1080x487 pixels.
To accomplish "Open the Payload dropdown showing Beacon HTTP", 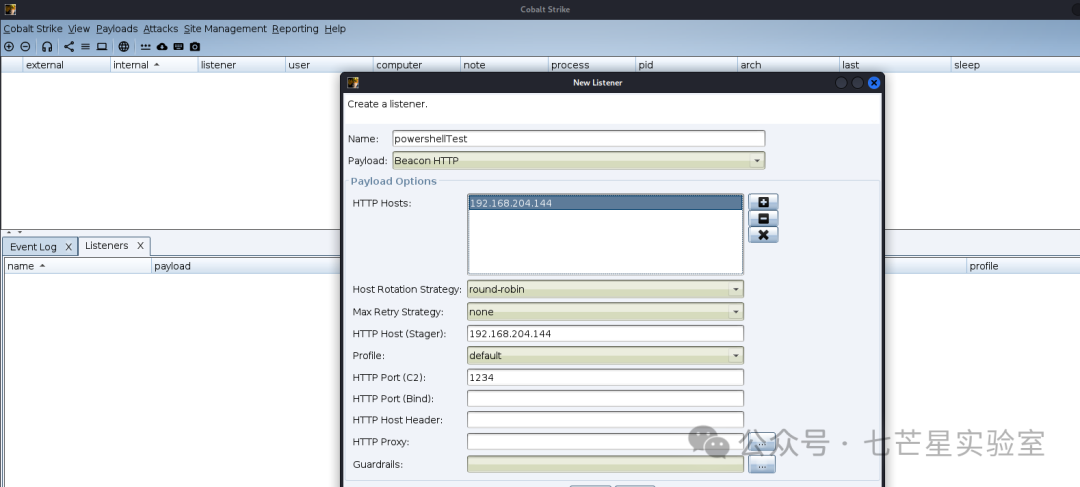I will (579, 160).
